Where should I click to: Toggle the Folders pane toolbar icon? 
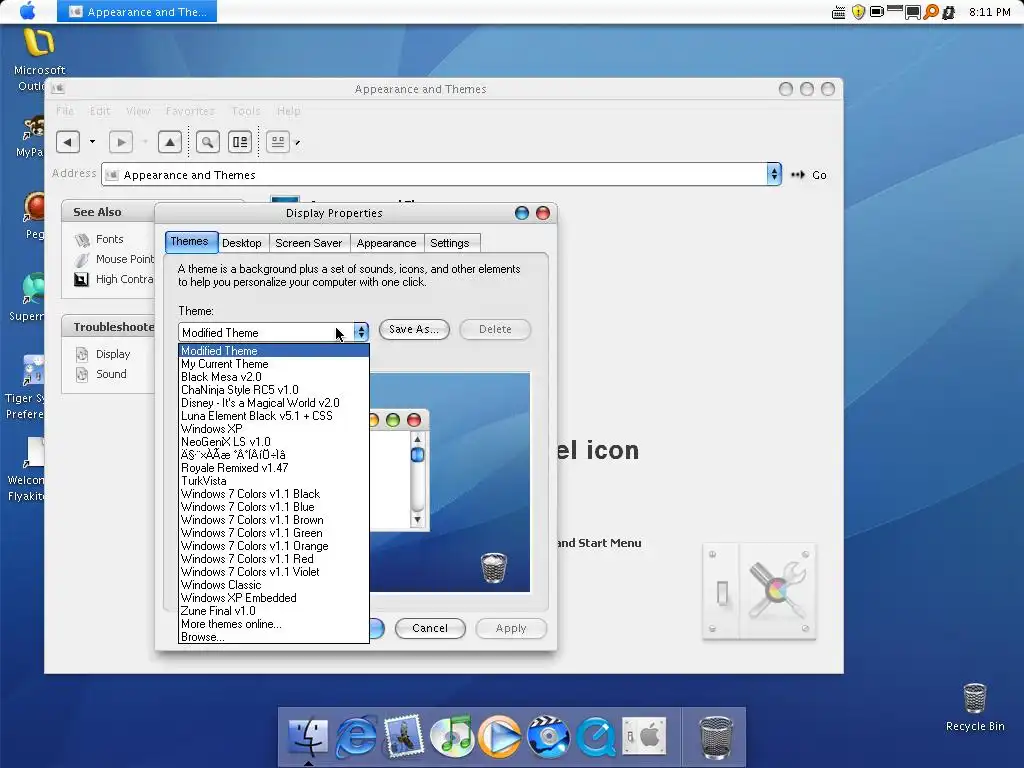pyautogui.click(x=240, y=142)
